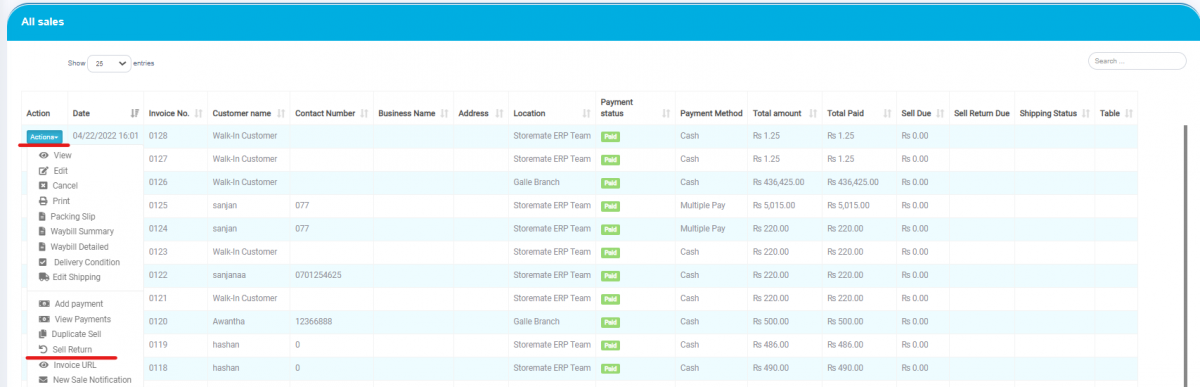Screen dimensions: 1200x387
Task: Click the file icon beside Waybill Detailed
Action: click(x=42, y=246)
